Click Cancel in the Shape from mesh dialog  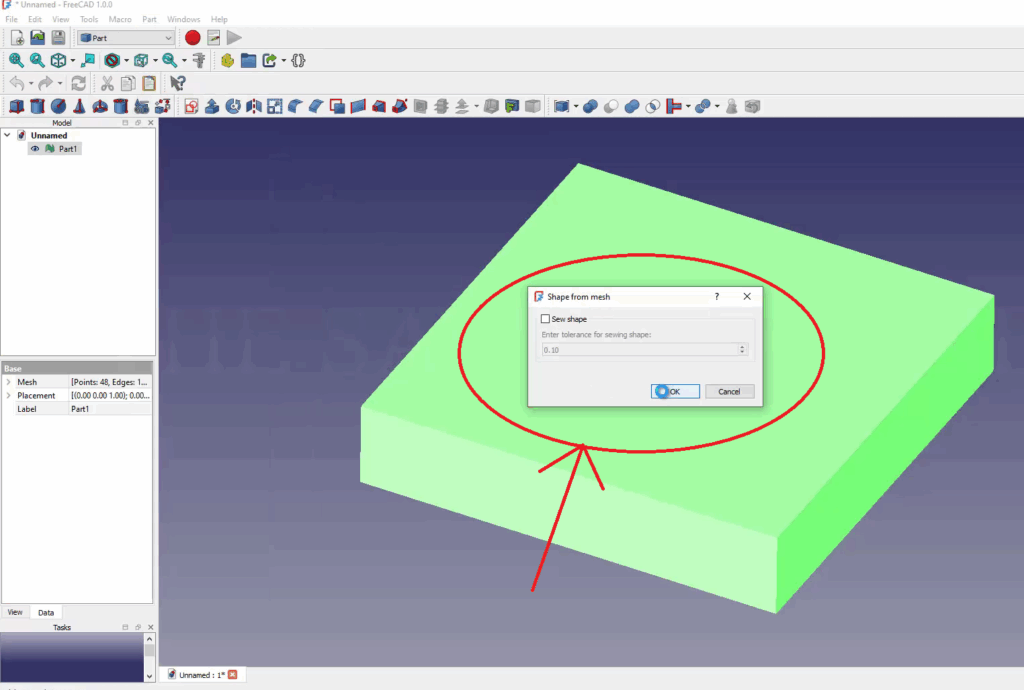(x=730, y=391)
